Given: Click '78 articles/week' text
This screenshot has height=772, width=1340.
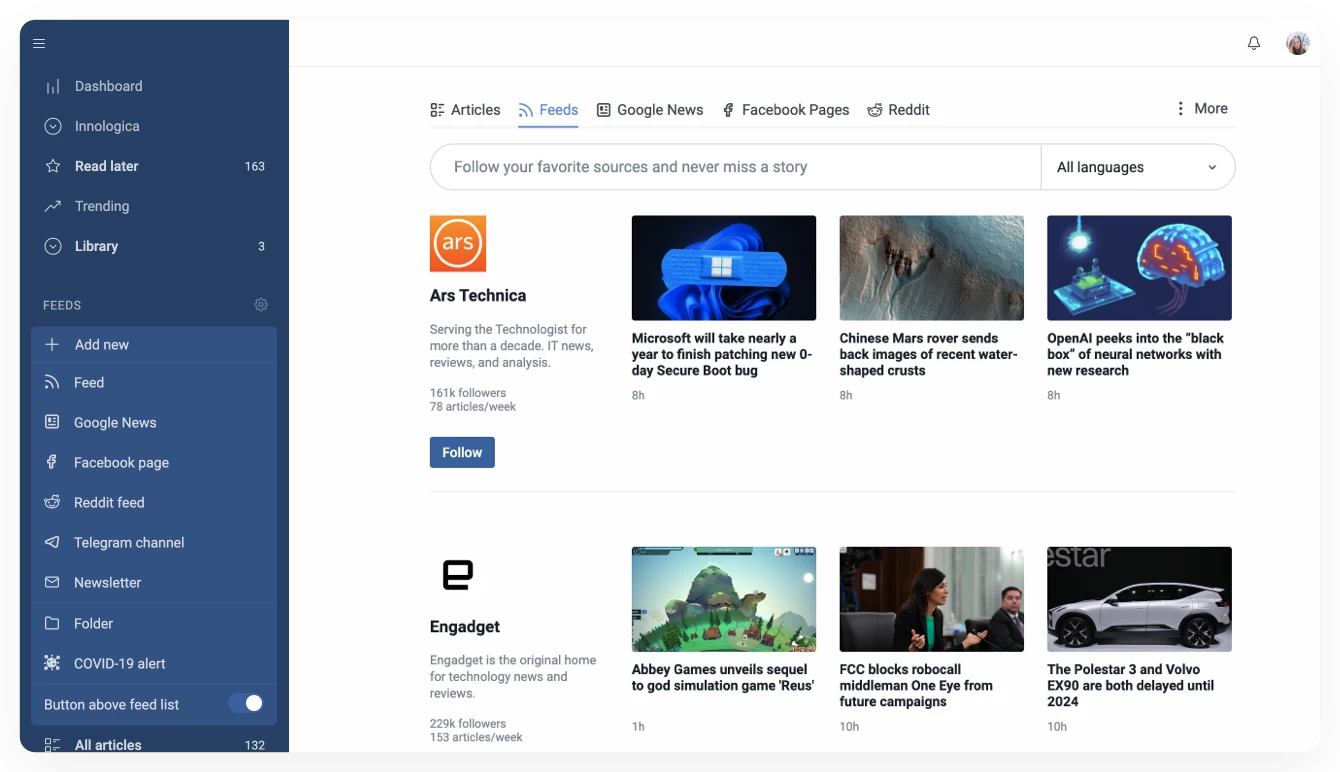Looking at the screenshot, I should tap(473, 407).
